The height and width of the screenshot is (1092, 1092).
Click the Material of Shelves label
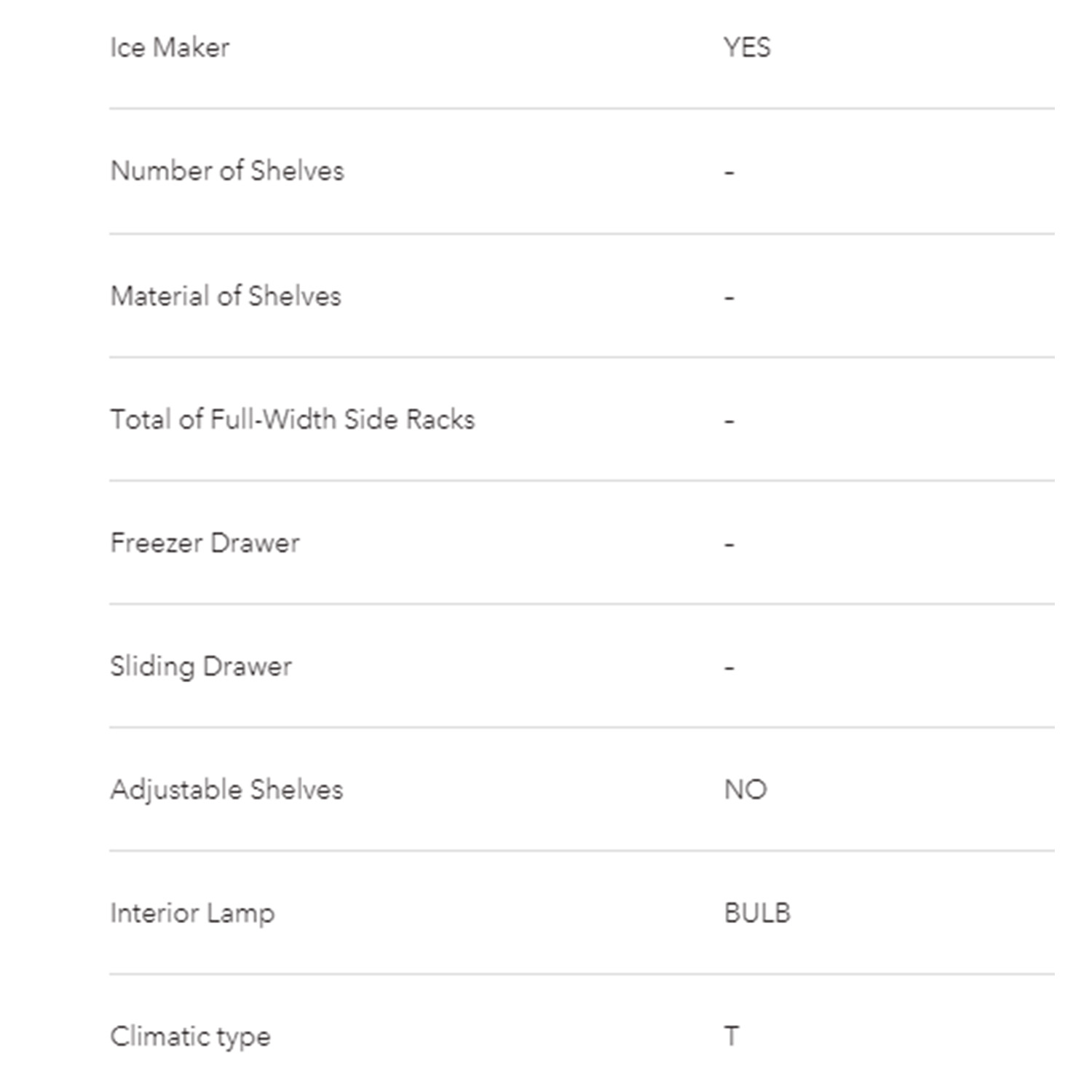point(226,296)
